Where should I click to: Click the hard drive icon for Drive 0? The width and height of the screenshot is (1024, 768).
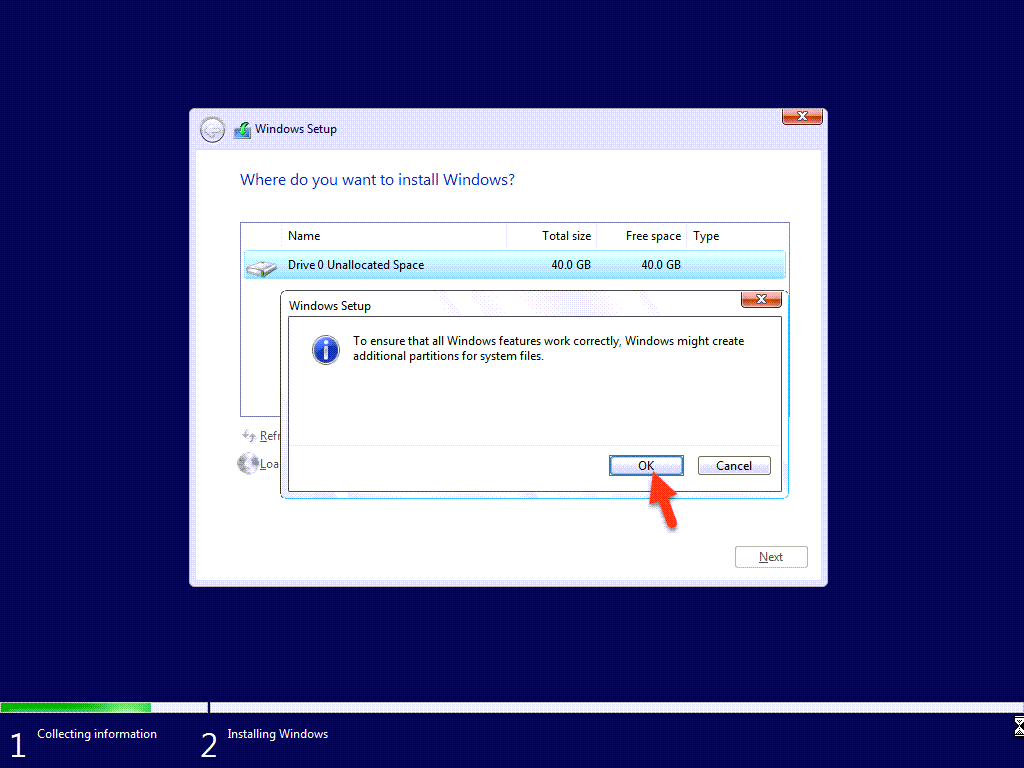262,267
